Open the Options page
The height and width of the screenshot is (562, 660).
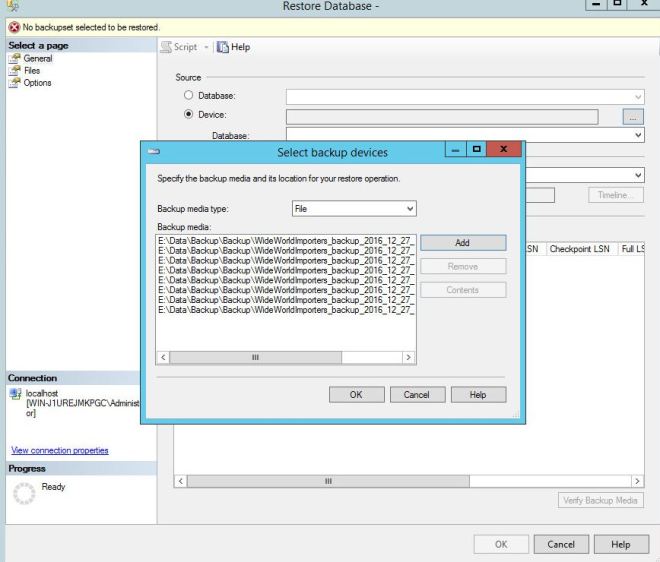point(37,83)
